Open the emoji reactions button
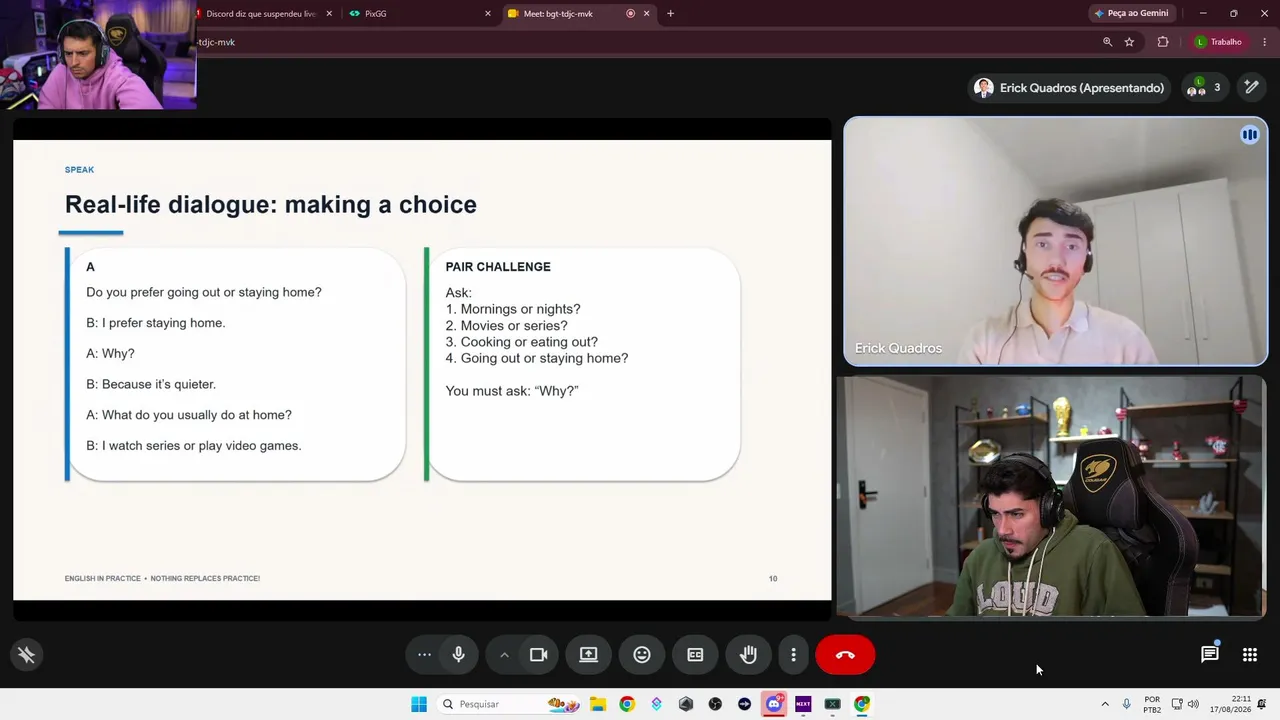Viewport: 1280px width, 720px height. click(642, 655)
